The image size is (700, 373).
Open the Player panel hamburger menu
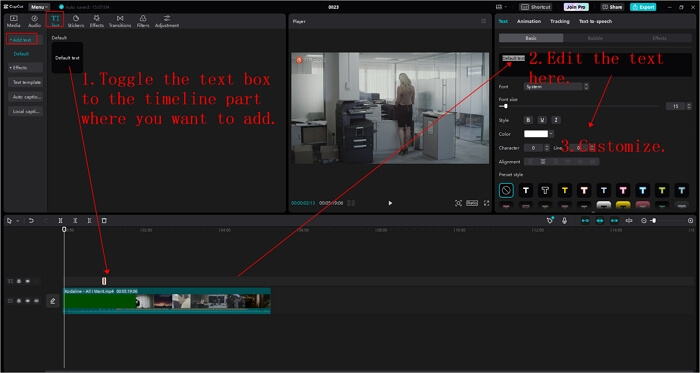point(483,21)
